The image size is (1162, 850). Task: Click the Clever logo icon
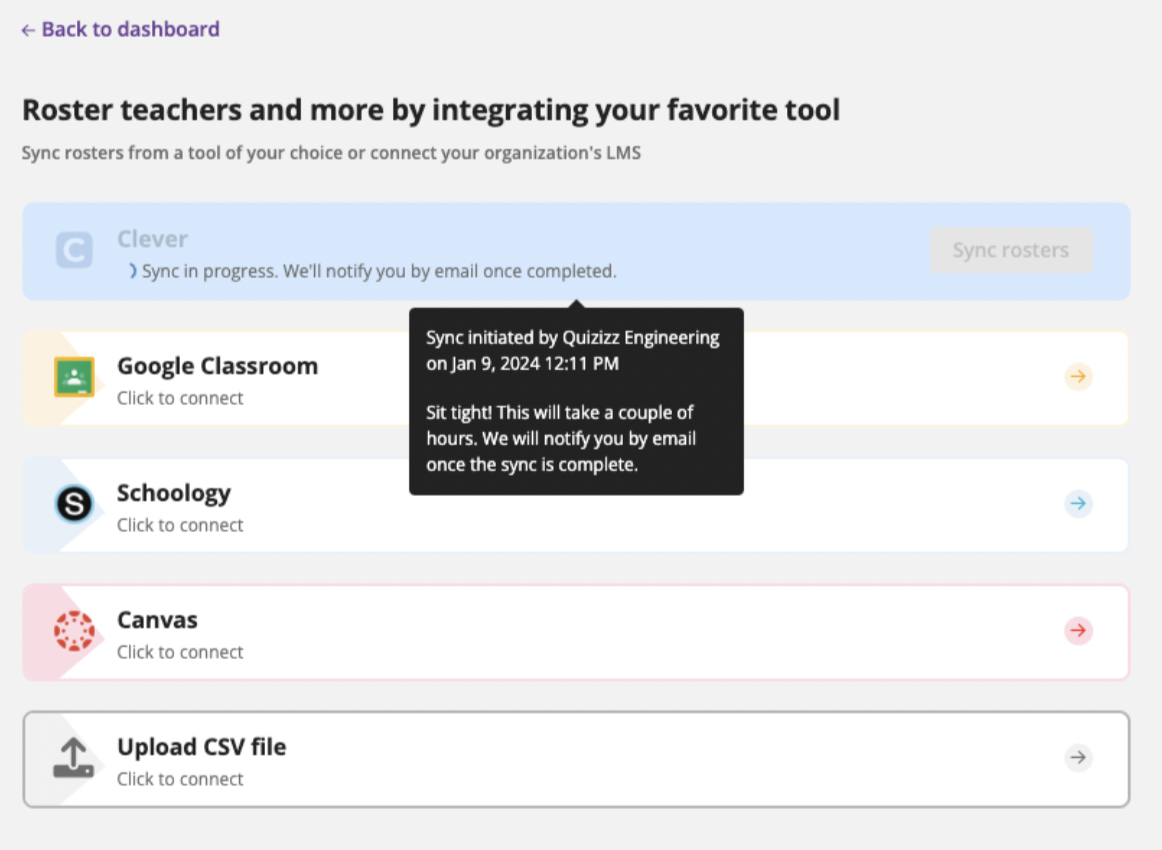(74, 250)
